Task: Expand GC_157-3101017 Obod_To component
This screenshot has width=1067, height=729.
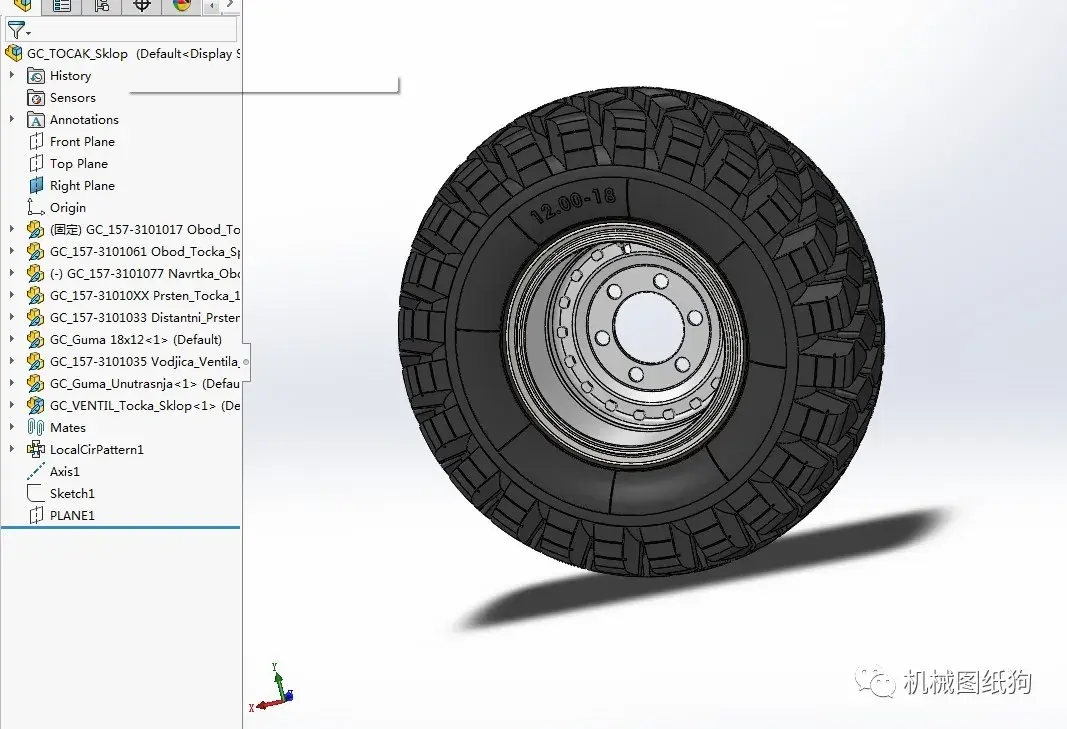Action: click(12, 229)
